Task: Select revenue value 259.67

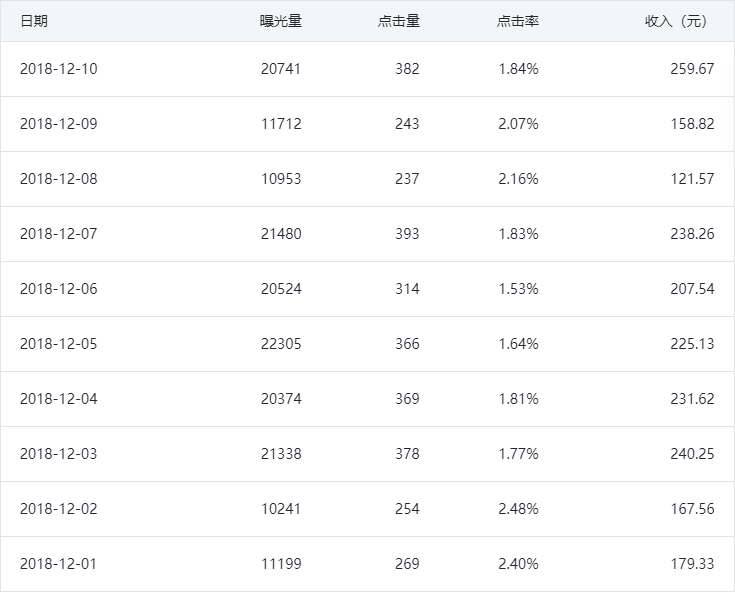Action: [x=692, y=69]
